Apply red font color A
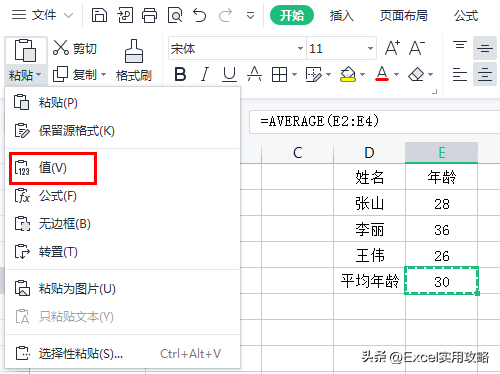500x374 pixels. [x=382, y=74]
